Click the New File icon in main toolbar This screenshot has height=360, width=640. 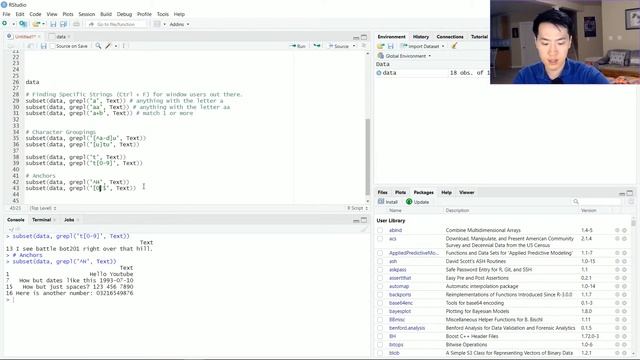[x=5, y=24]
